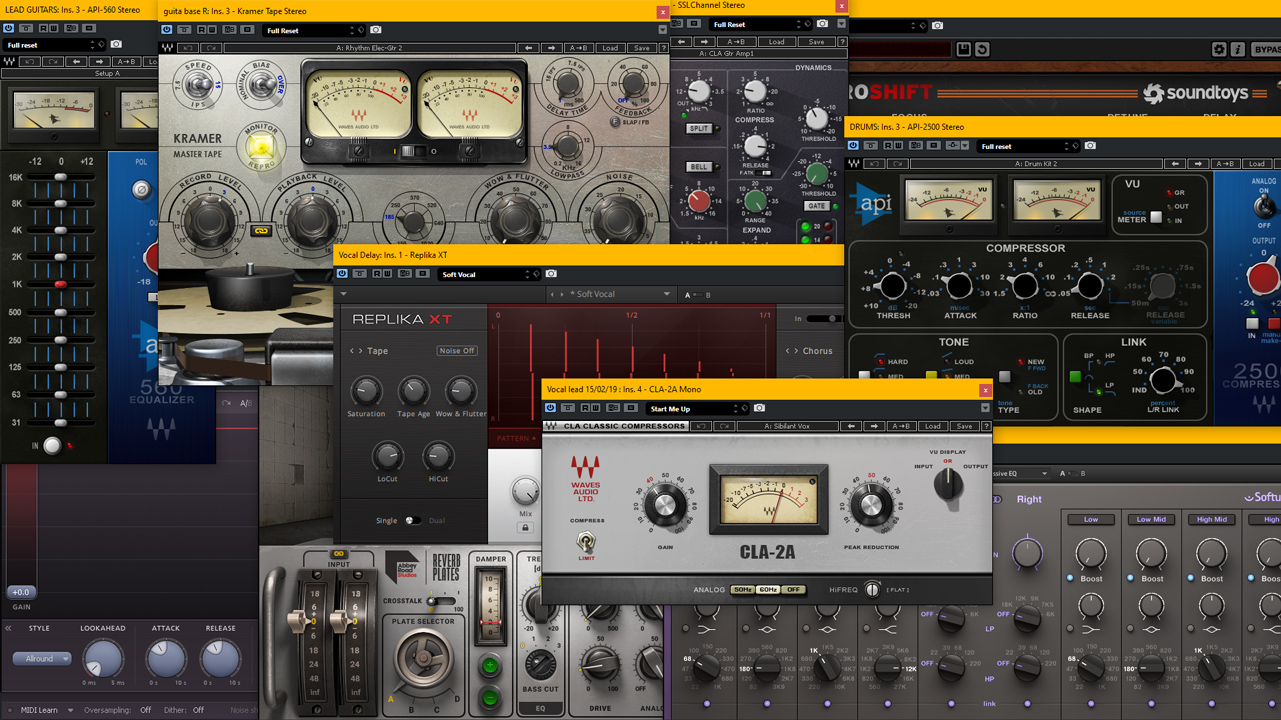Toggle power button in Kramer Tape window
This screenshot has height=720, width=1281.
tap(166, 30)
